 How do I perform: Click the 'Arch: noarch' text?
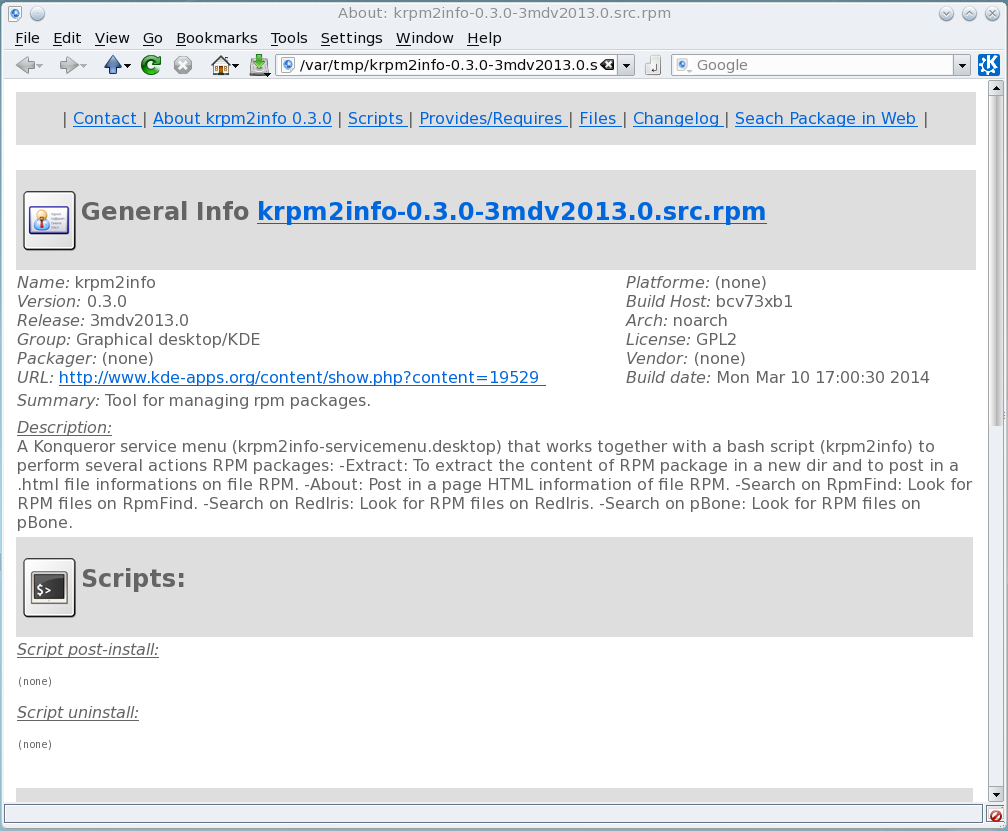pyautogui.click(x=676, y=321)
